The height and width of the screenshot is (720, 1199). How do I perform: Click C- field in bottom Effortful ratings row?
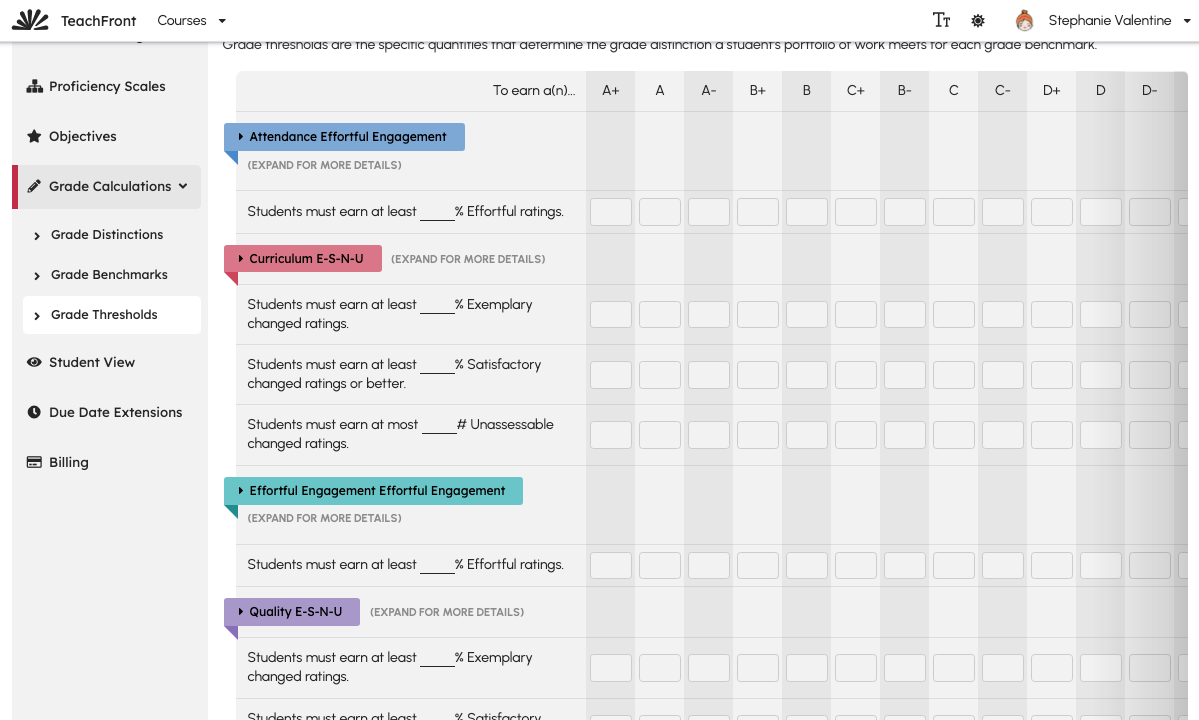pyautogui.click(x=1002, y=565)
